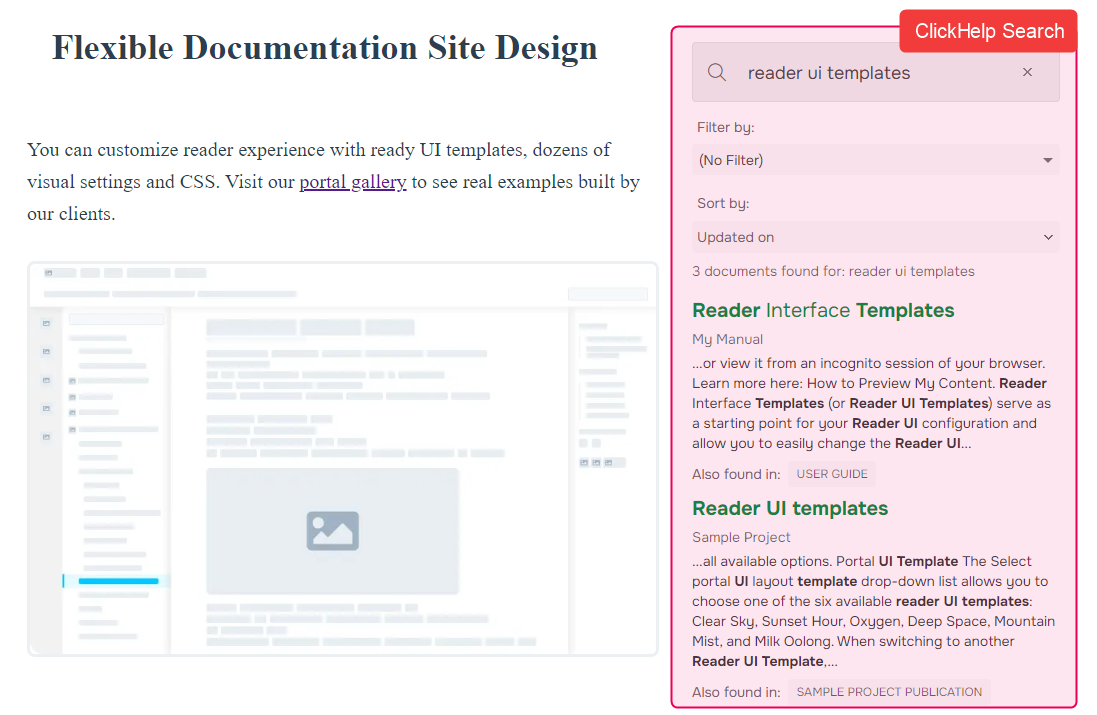This screenshot has height=715, width=1097.
Task: Open the "Filter by" dropdown showing (No Filter)
Action: (876, 160)
